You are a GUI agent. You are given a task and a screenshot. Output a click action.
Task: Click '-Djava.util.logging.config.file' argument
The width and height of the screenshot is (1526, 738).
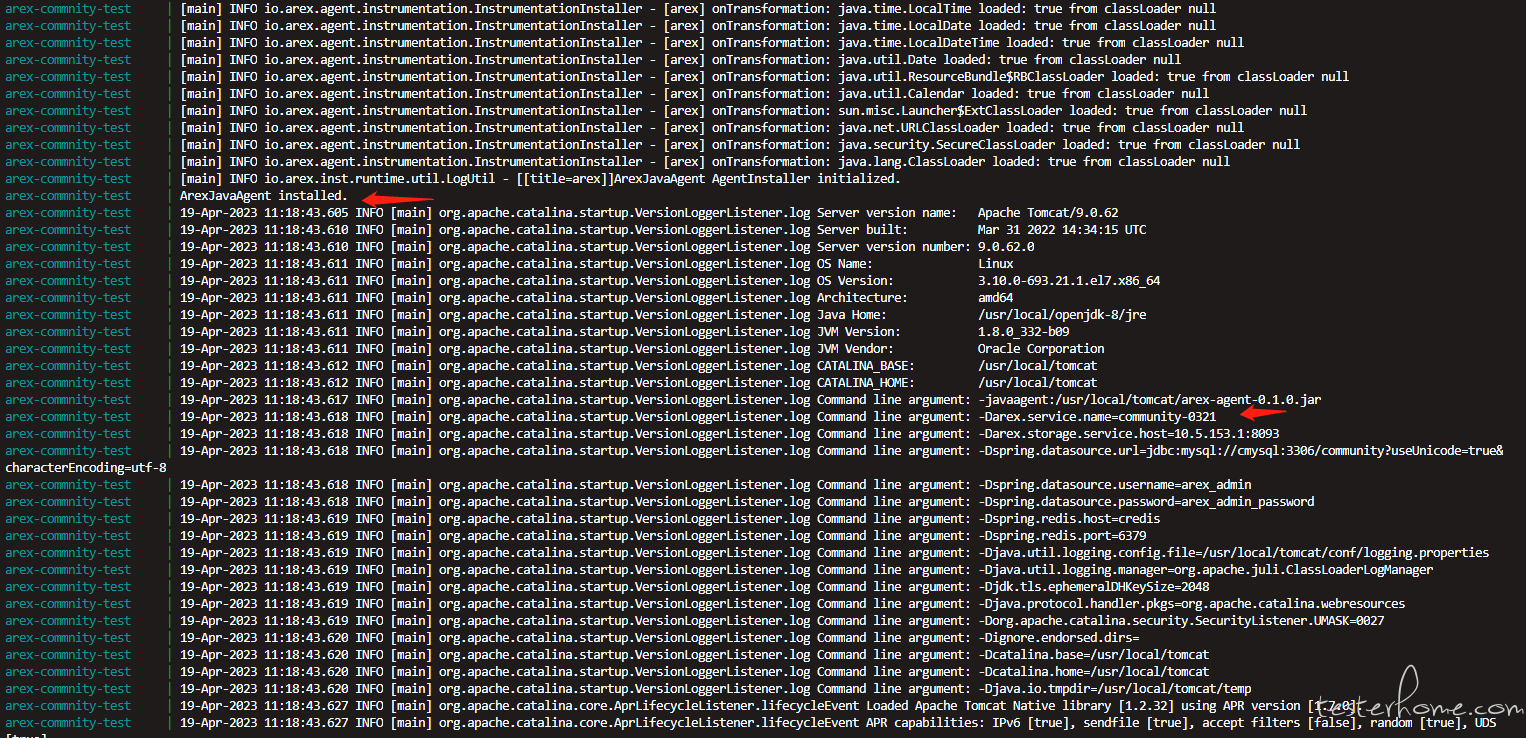click(x=1234, y=552)
